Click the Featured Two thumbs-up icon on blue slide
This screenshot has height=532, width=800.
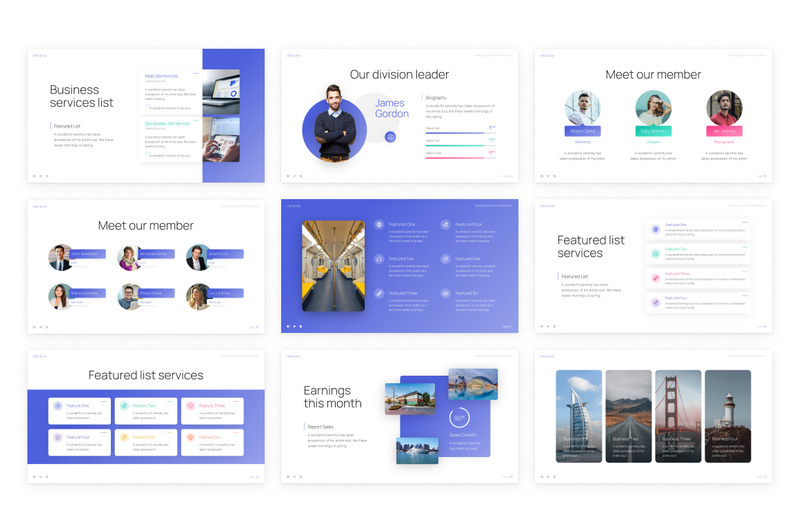pyautogui.click(x=379, y=259)
